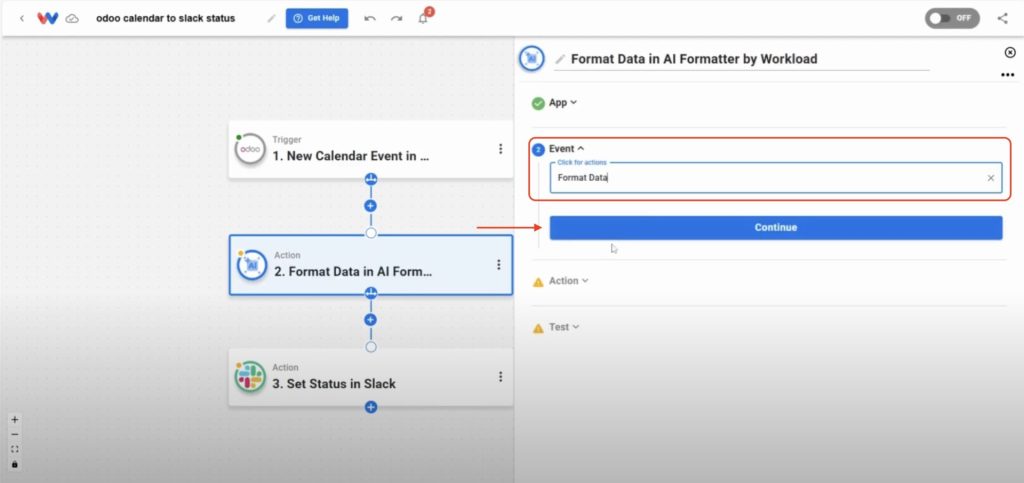Open the panel's three-dot more options

pos(1007,75)
